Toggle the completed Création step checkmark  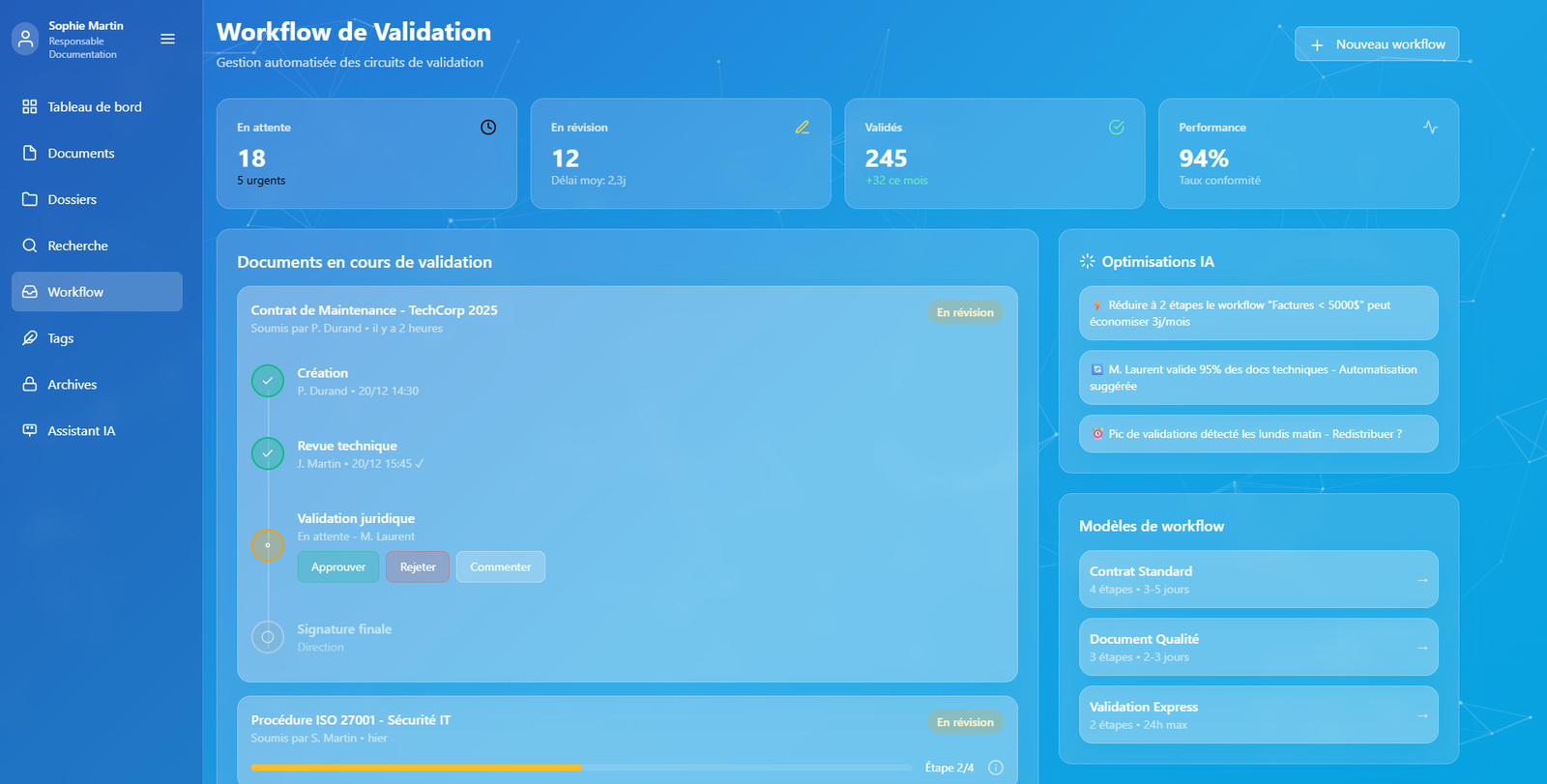coord(268,381)
